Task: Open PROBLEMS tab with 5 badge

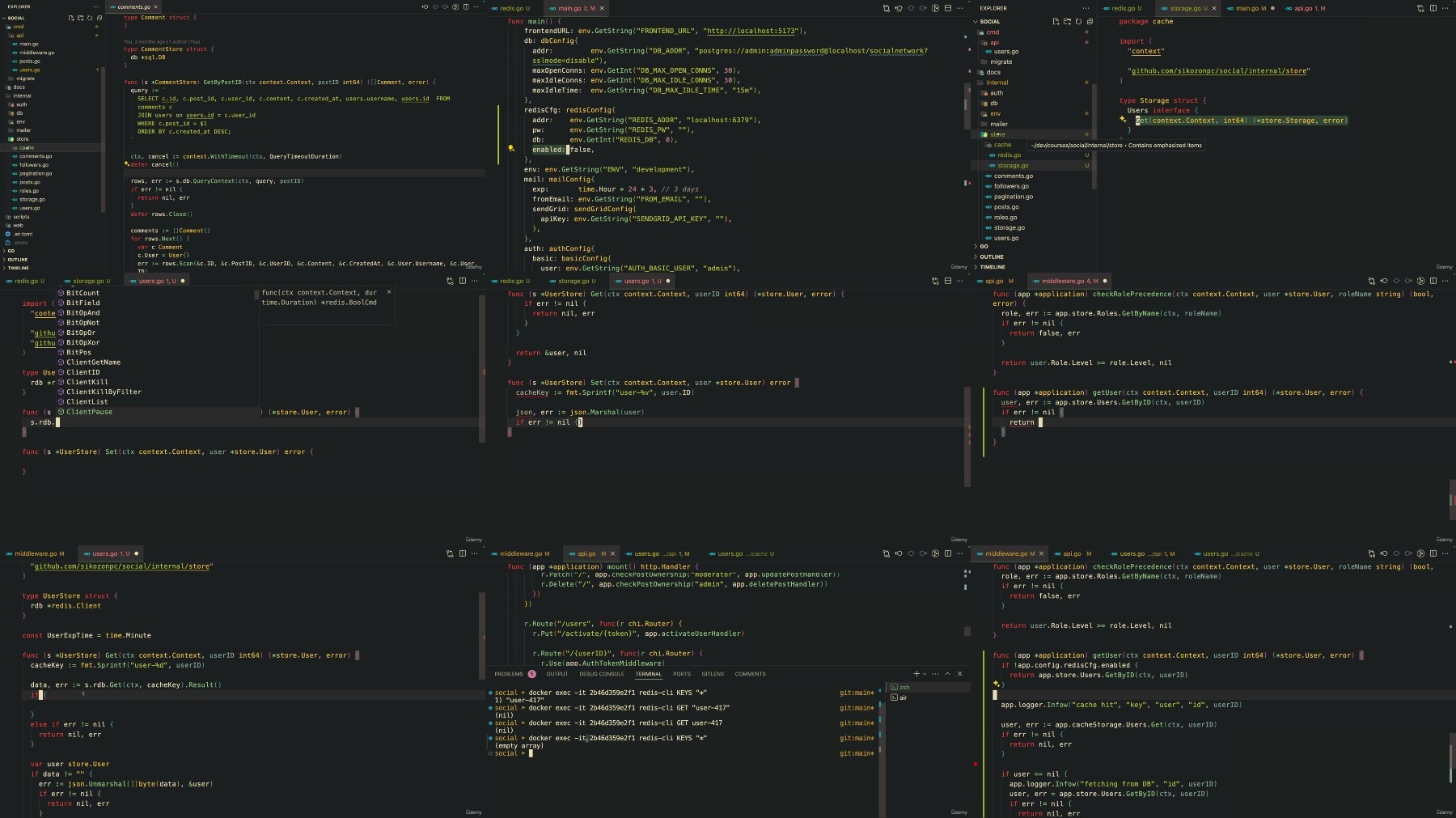Action: 515,673
